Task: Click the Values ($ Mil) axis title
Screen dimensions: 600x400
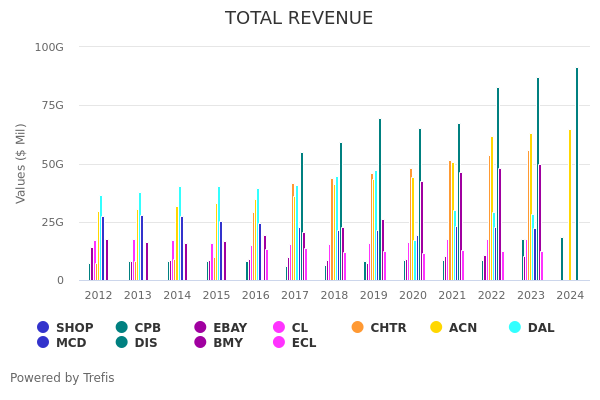Action: (x=21, y=163)
